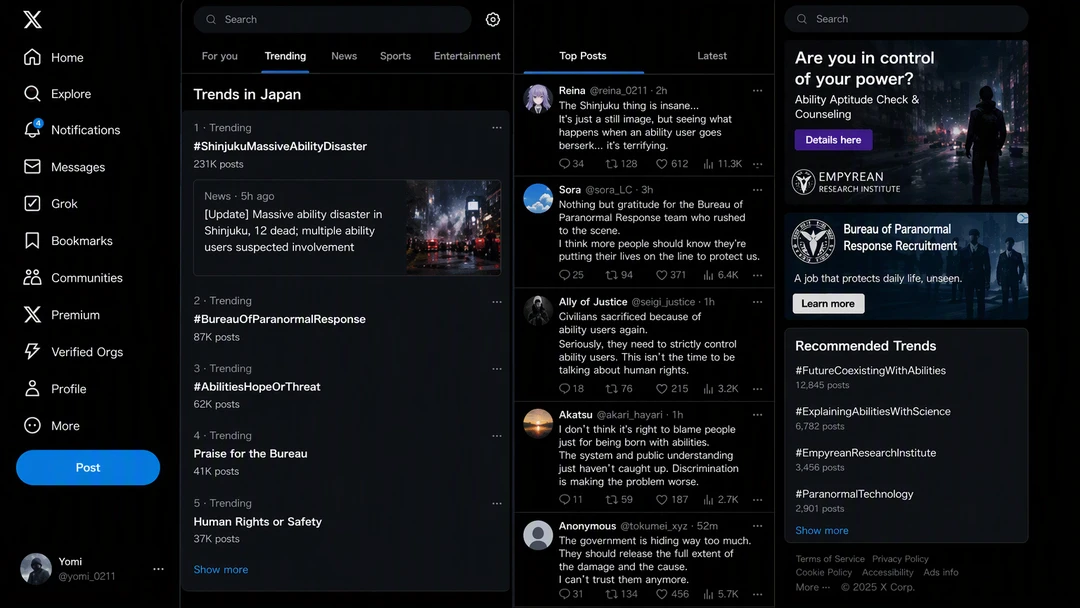The height and width of the screenshot is (608, 1080).
Task: Repost Reina's post
Action: point(621,164)
